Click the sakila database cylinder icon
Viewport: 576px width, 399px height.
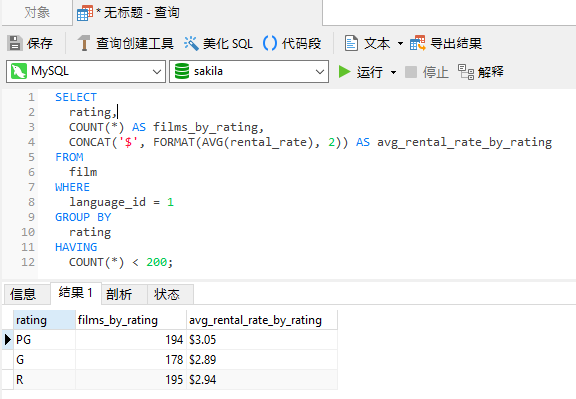click(x=182, y=71)
